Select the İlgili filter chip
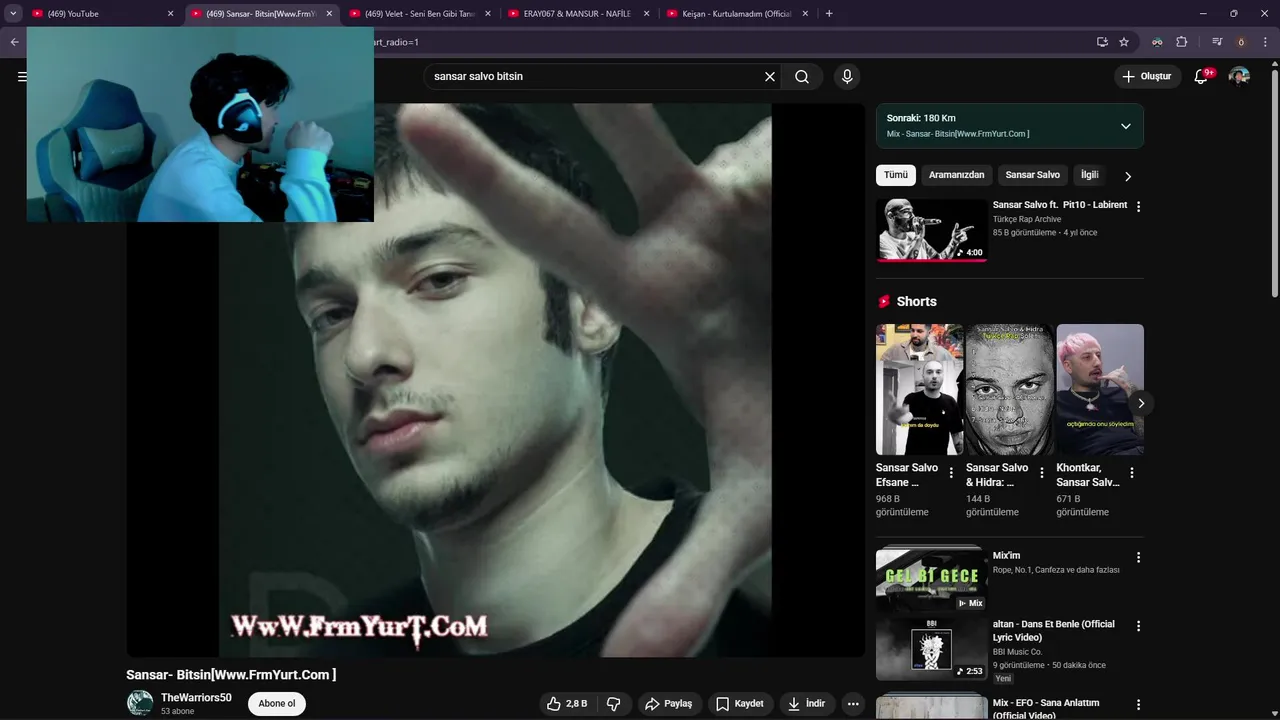The height and width of the screenshot is (720, 1280). pyautogui.click(x=1089, y=175)
